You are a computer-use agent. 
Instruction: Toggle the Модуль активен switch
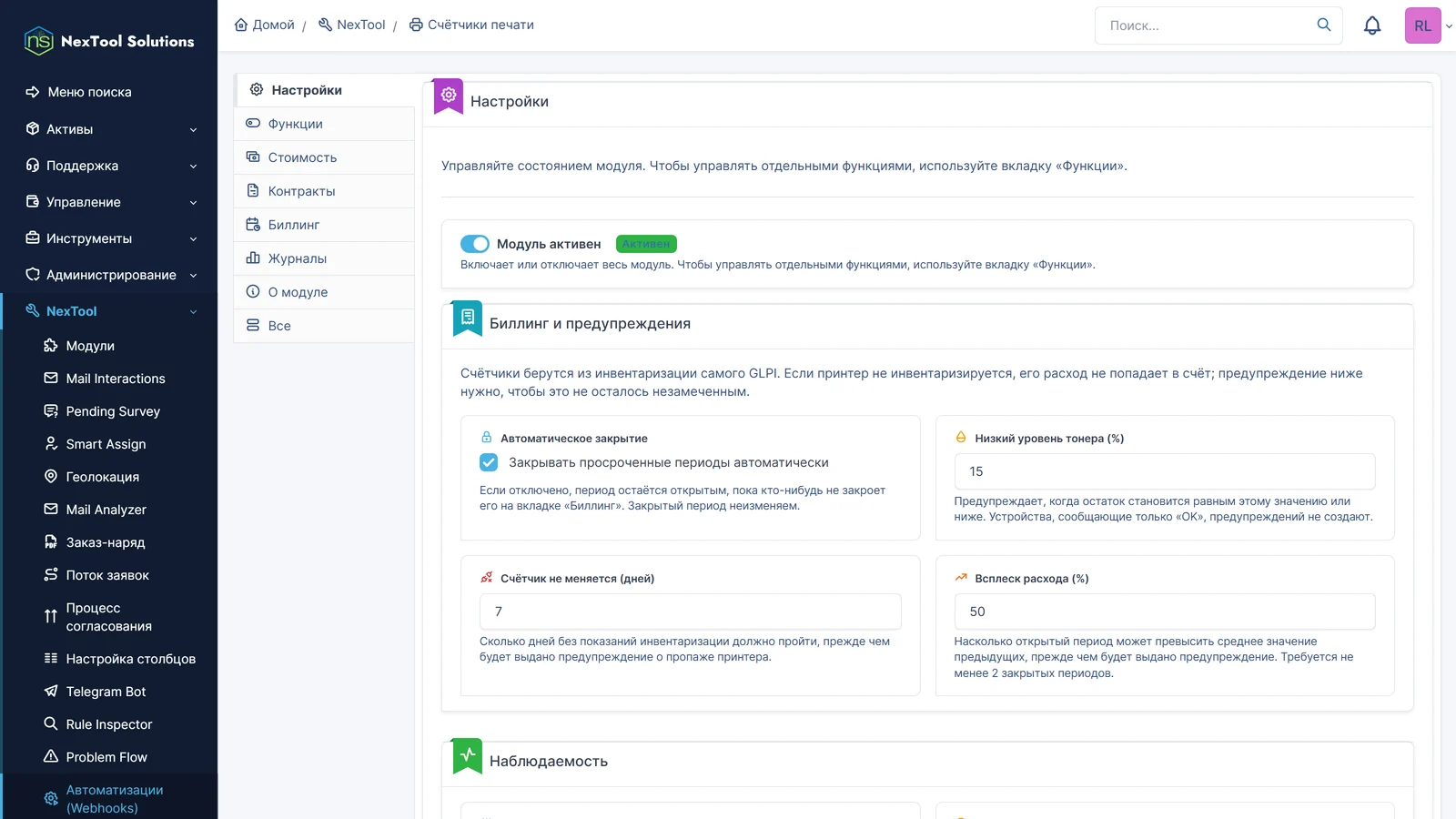point(475,244)
